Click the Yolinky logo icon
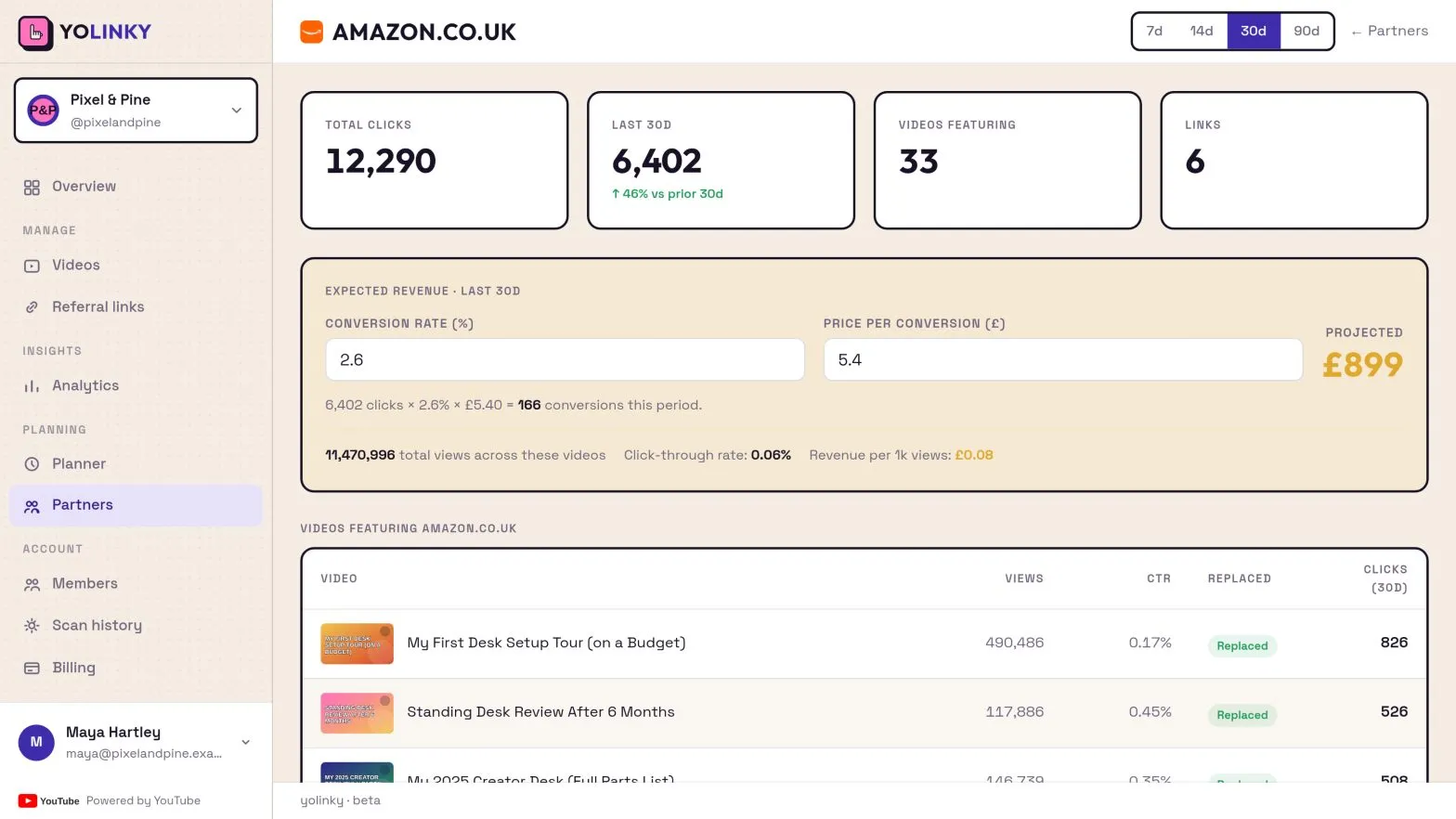Screen dimensions: 1456x819 click(35, 32)
